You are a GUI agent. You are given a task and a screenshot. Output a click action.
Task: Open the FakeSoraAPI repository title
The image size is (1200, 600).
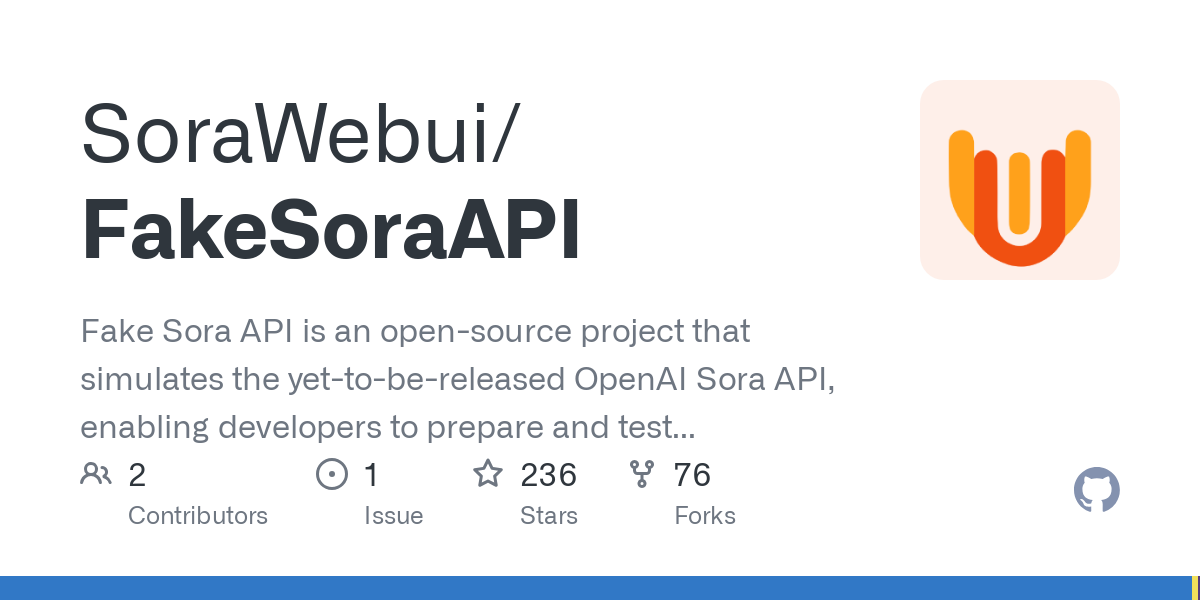pos(331,232)
